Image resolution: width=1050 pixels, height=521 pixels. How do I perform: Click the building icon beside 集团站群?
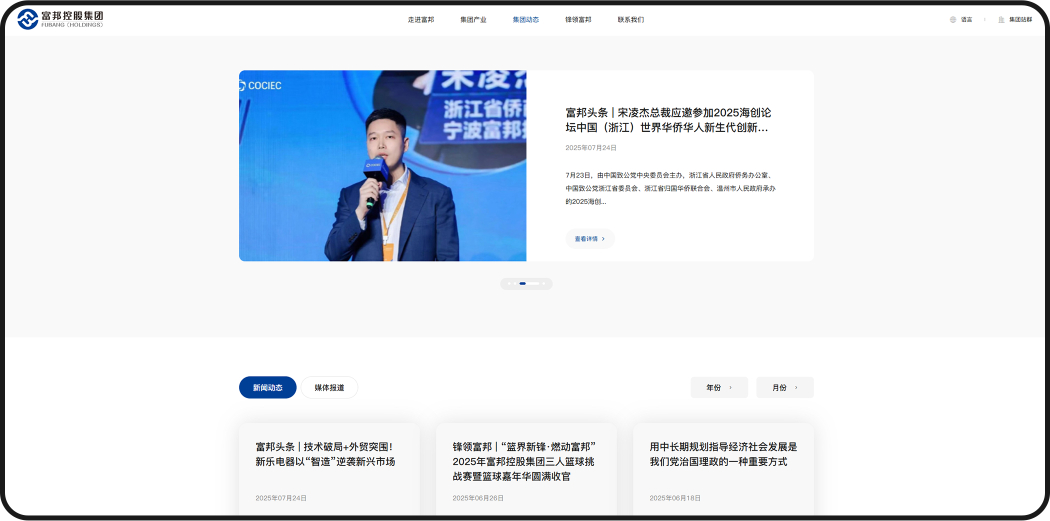click(1001, 19)
